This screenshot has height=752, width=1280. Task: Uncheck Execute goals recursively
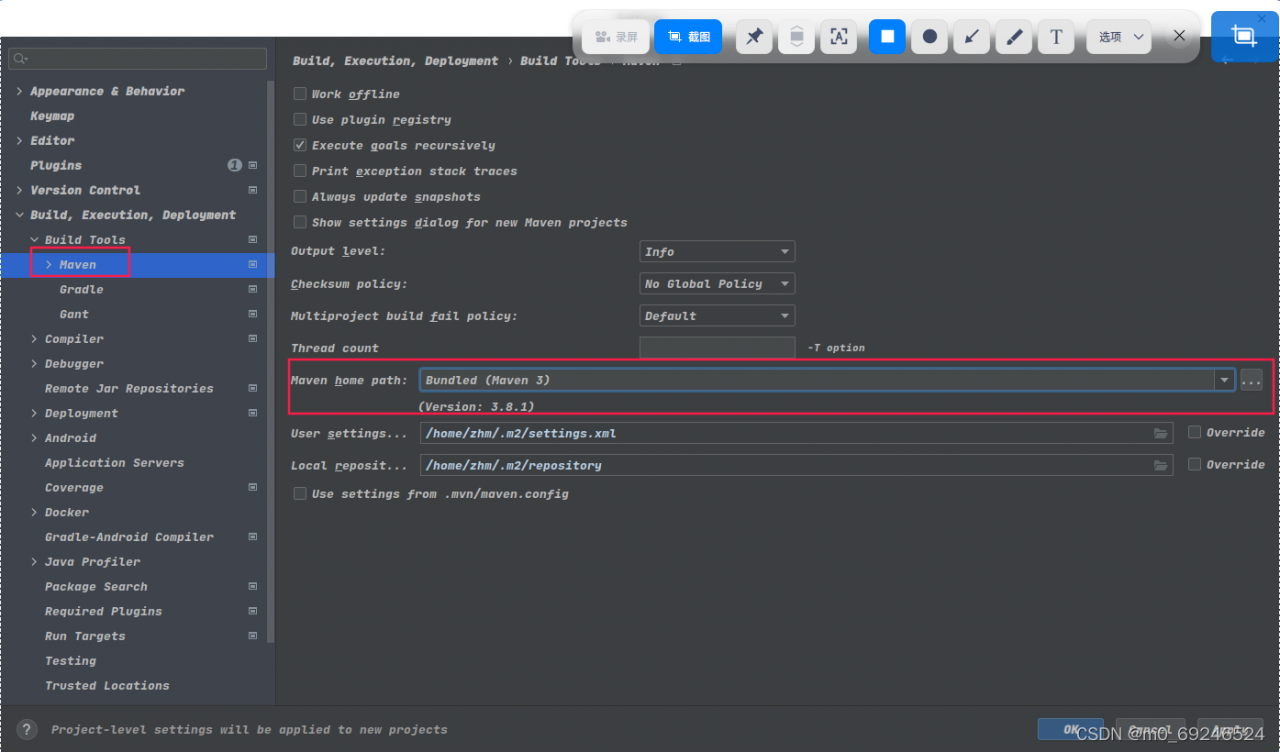(300, 145)
